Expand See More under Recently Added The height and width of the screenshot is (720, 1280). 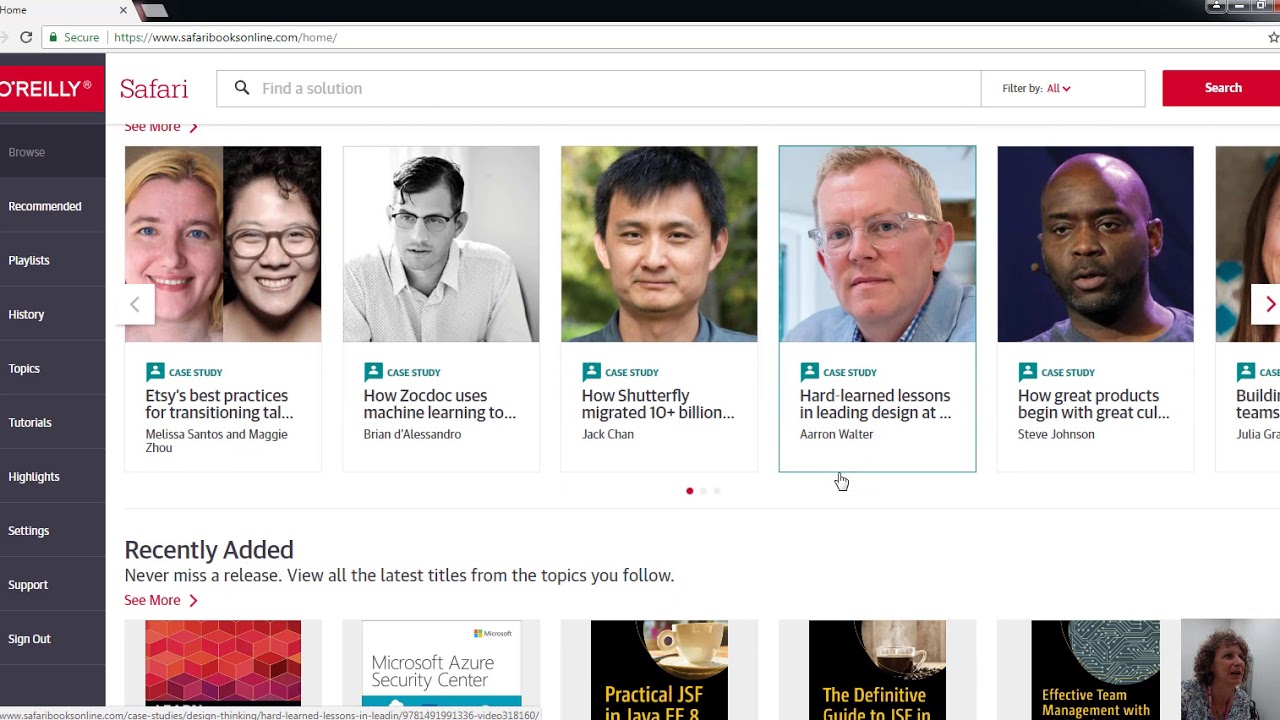(x=161, y=600)
